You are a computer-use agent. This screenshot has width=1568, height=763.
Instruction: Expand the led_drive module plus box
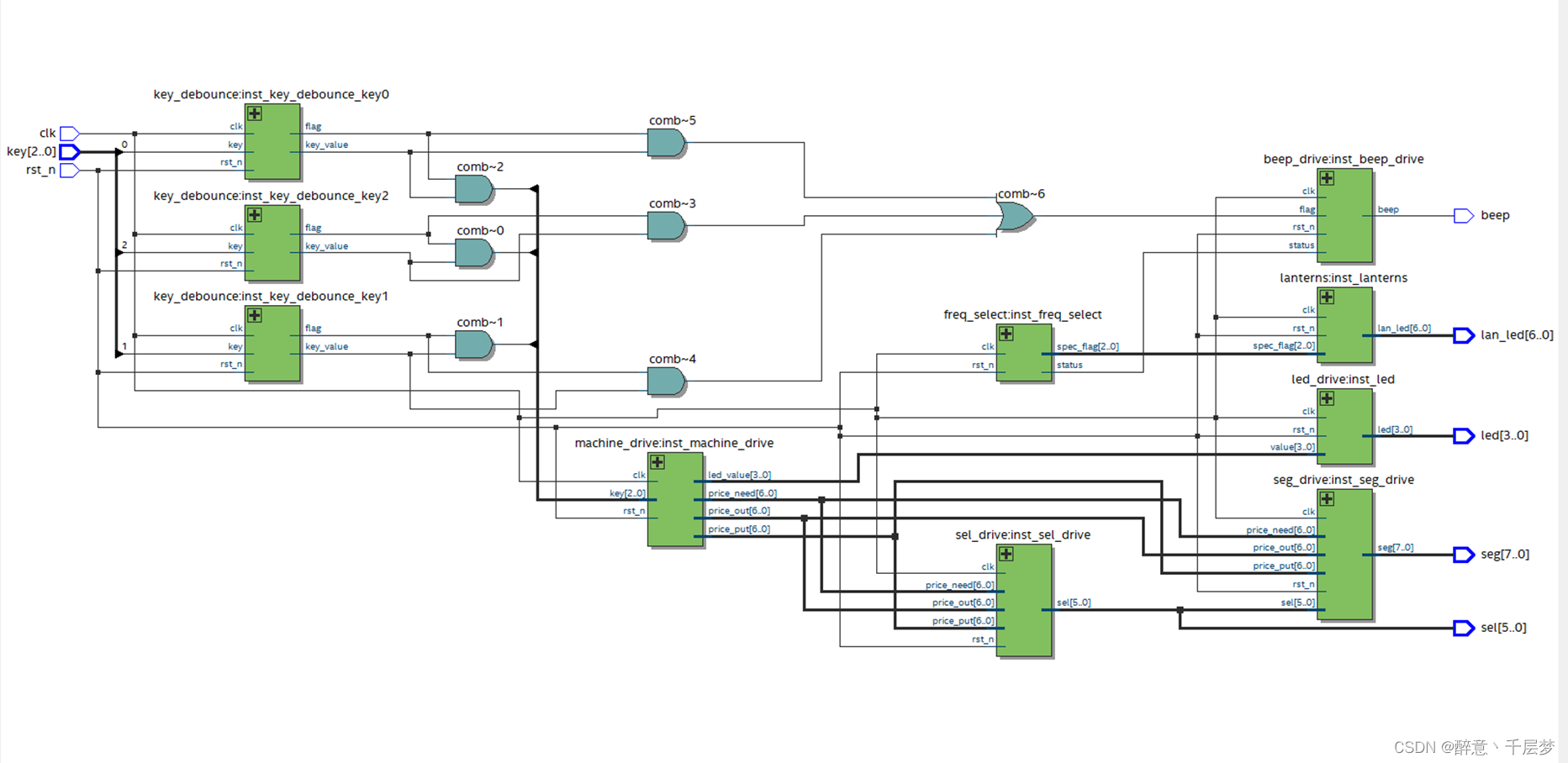pos(1327,398)
